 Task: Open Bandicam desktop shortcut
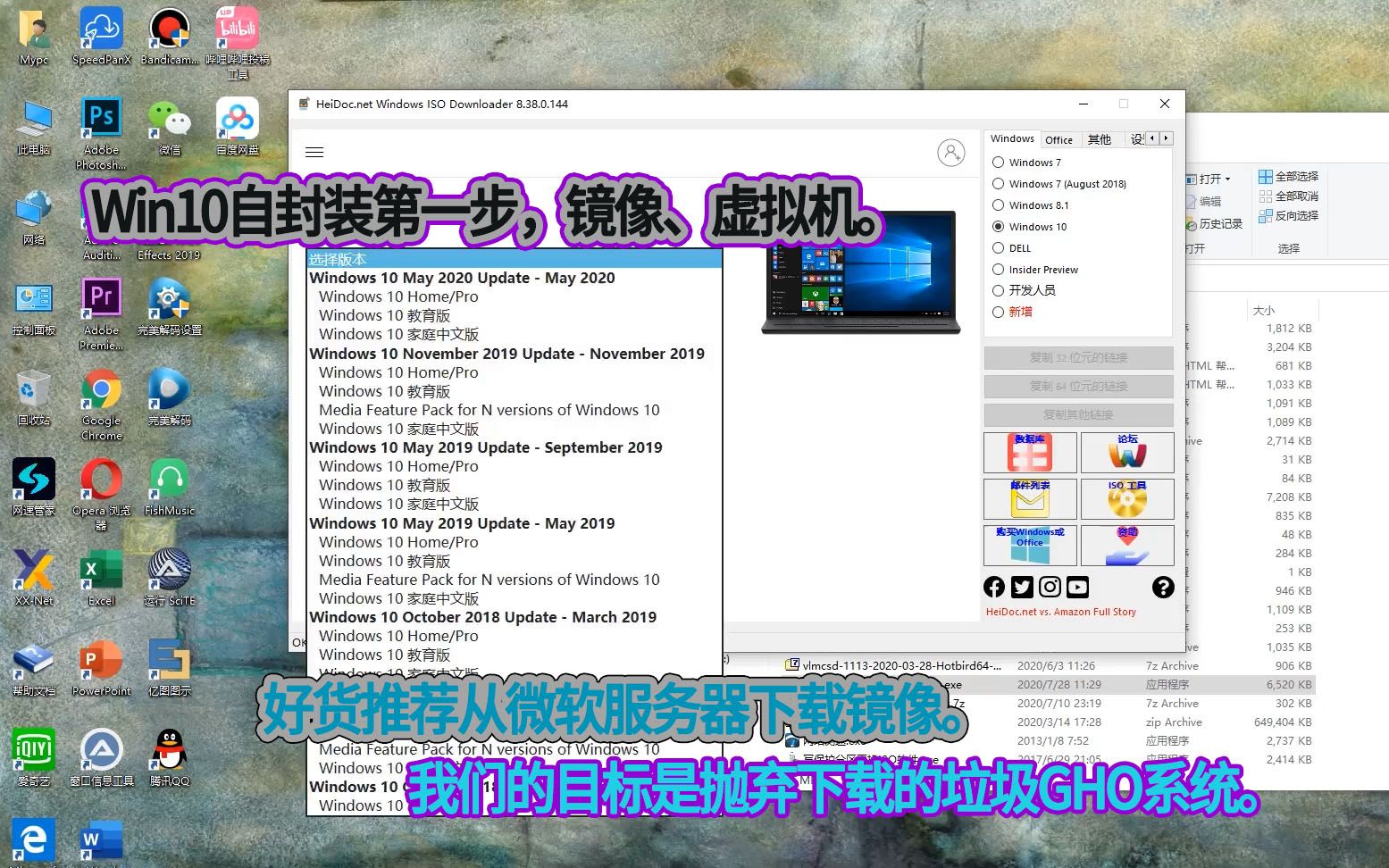(170, 37)
